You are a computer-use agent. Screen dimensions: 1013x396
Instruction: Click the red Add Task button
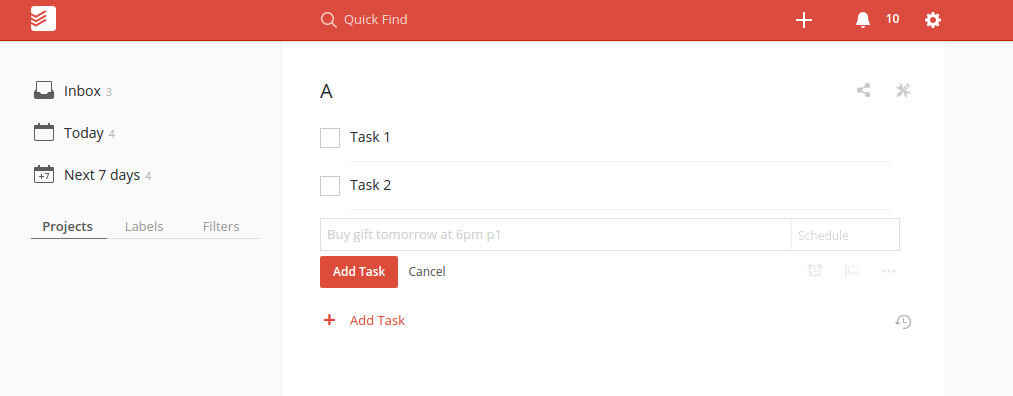pos(359,271)
